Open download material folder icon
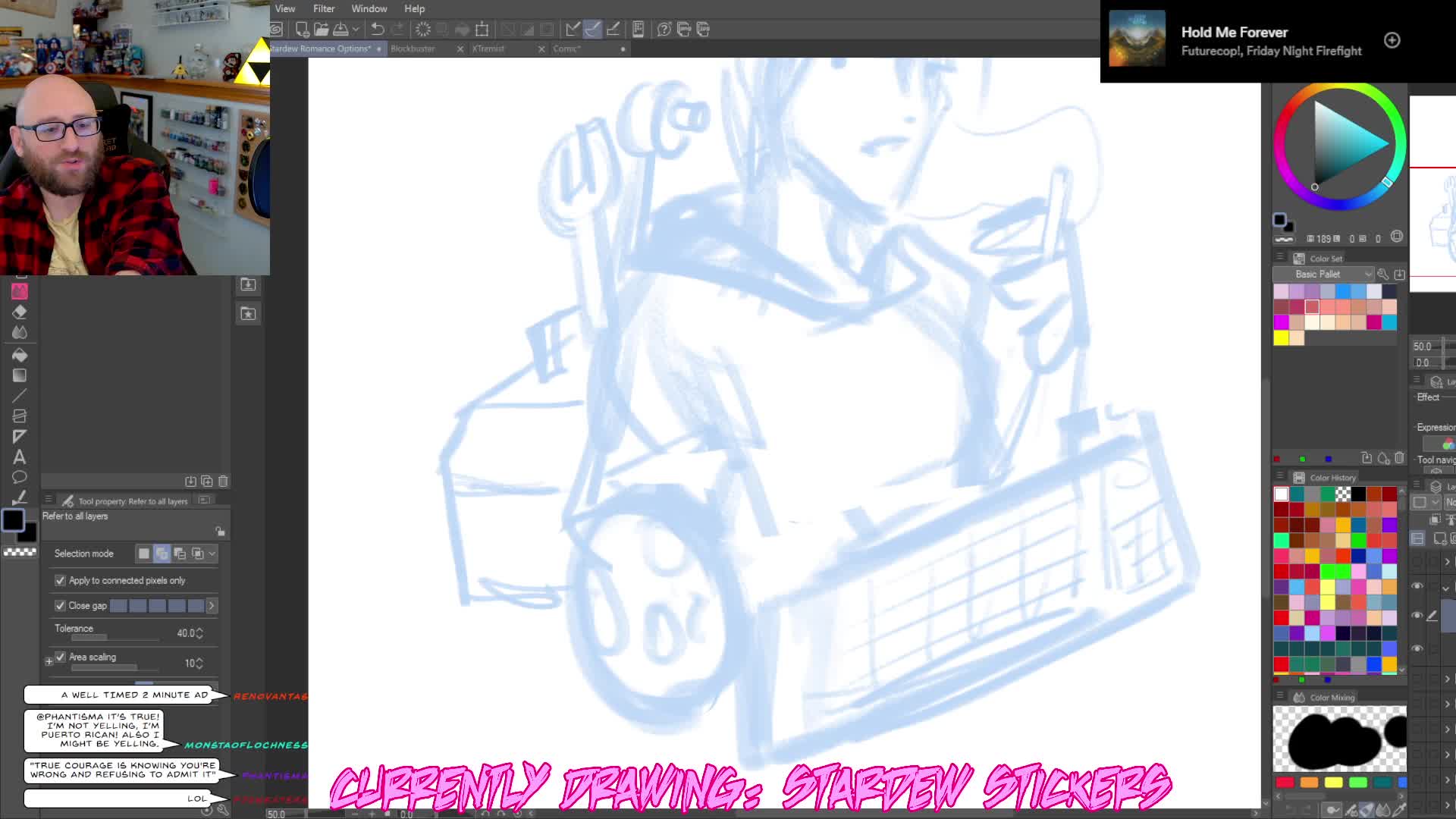This screenshot has height=819, width=1456. (x=248, y=284)
